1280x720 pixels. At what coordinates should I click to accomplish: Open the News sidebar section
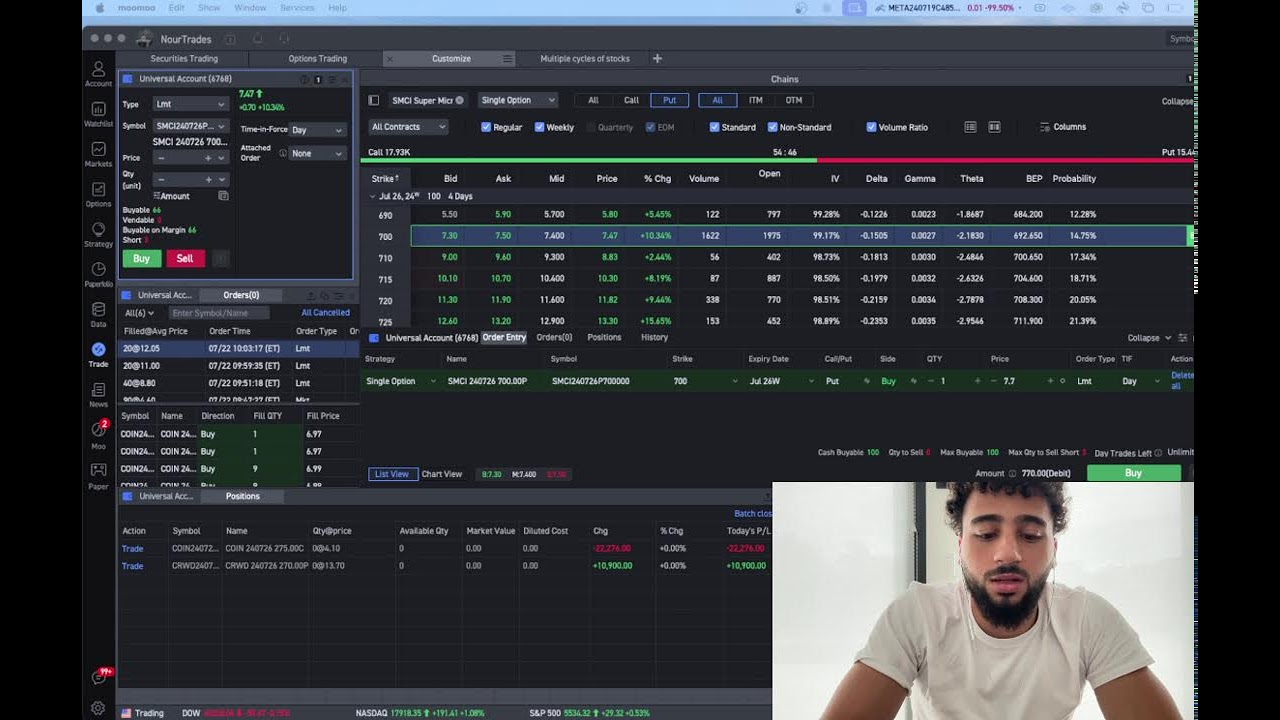click(98, 395)
